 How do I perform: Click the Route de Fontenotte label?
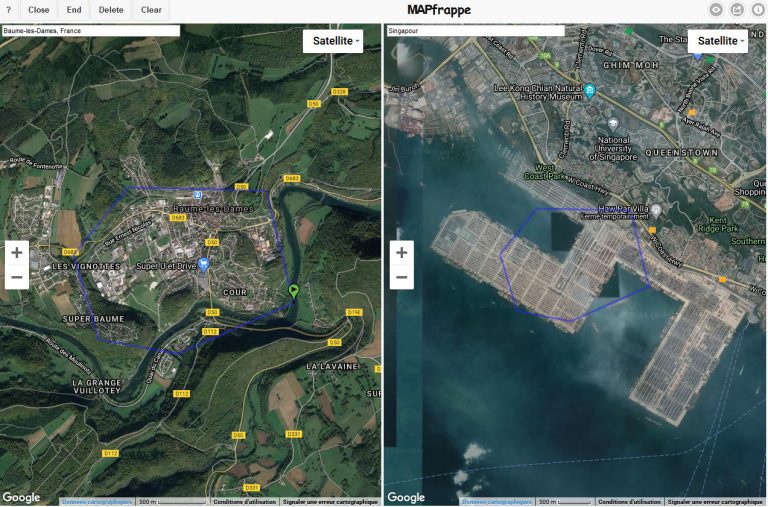tap(36, 163)
